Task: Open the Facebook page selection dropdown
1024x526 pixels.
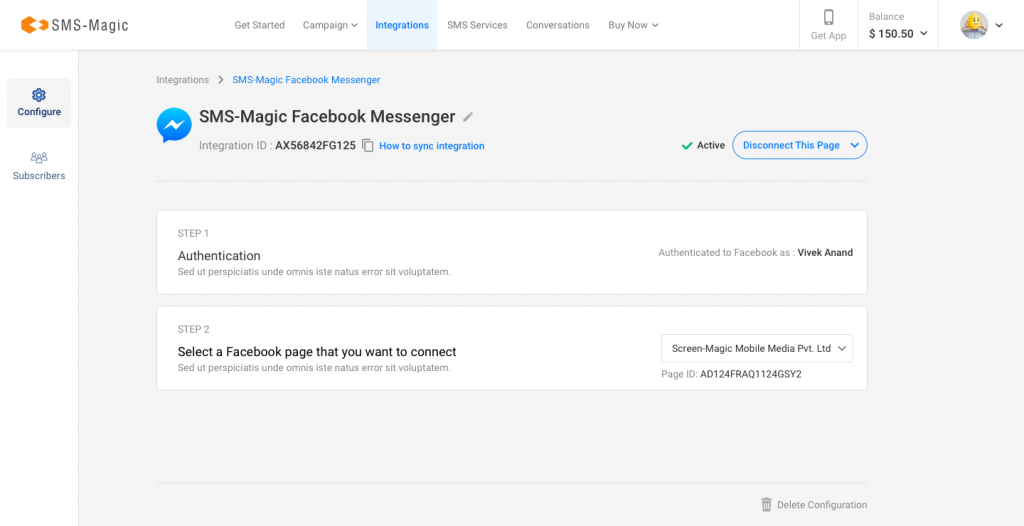Action: 757,348
